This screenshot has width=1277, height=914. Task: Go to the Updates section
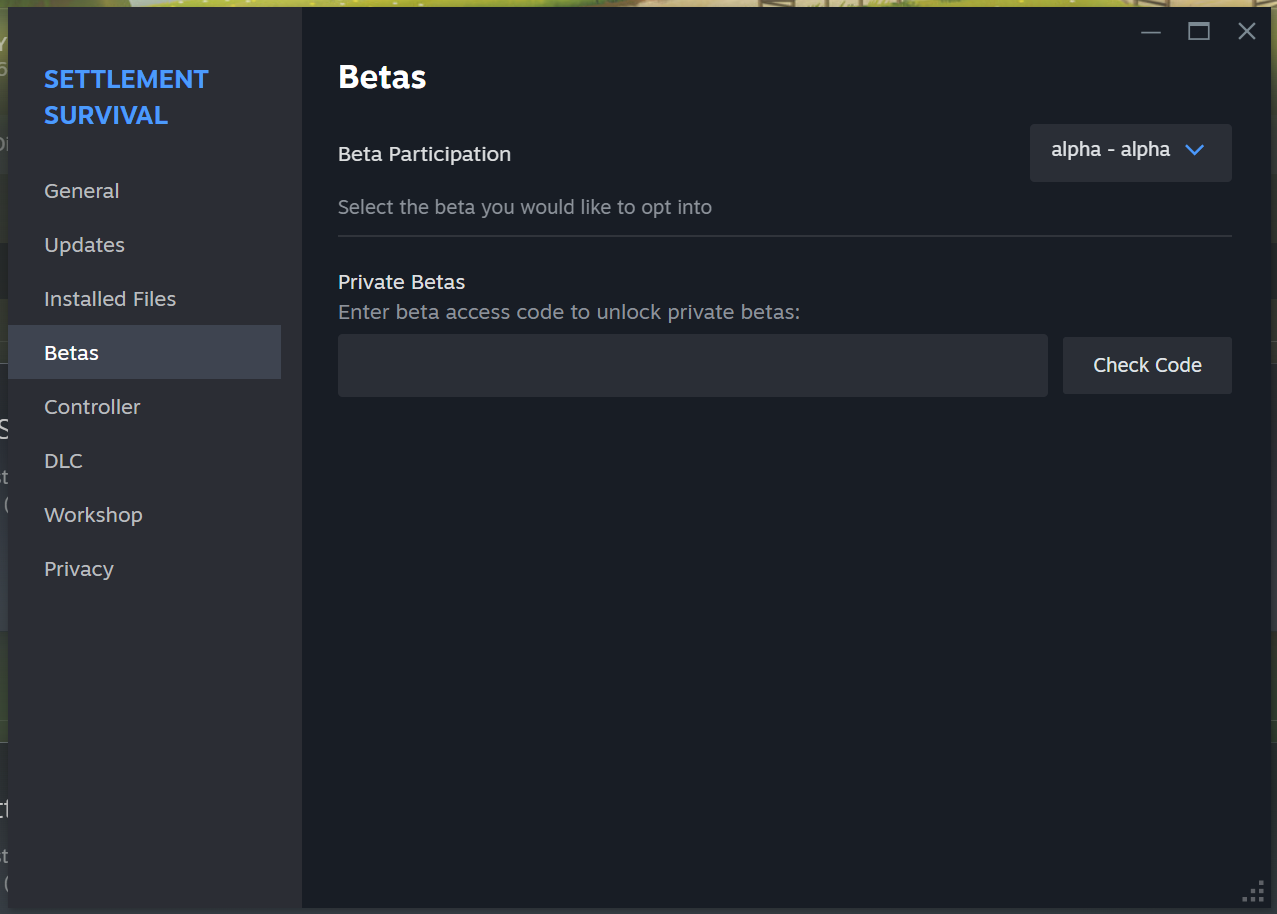pyautogui.click(x=85, y=245)
